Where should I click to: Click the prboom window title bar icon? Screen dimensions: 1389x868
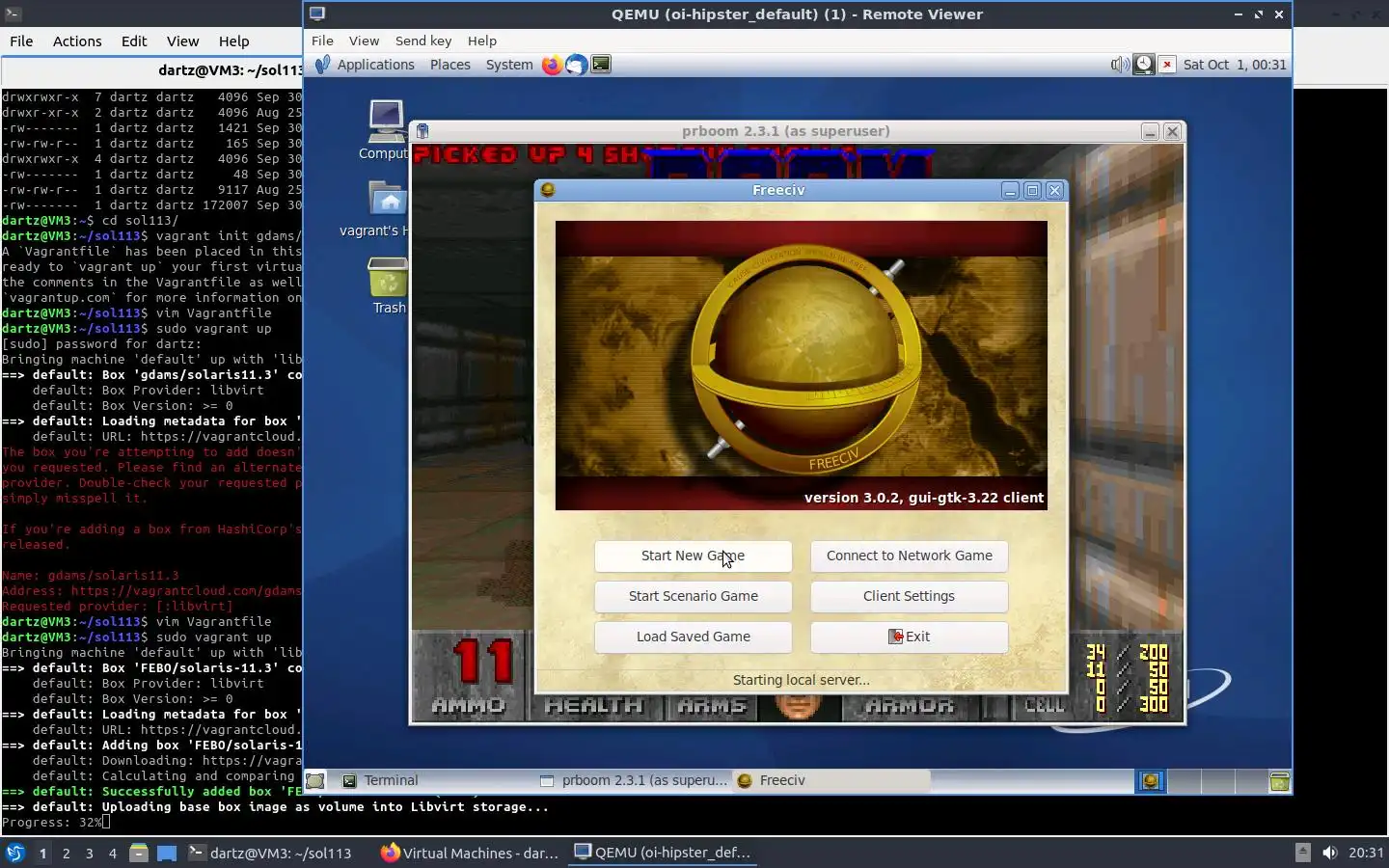(x=422, y=131)
